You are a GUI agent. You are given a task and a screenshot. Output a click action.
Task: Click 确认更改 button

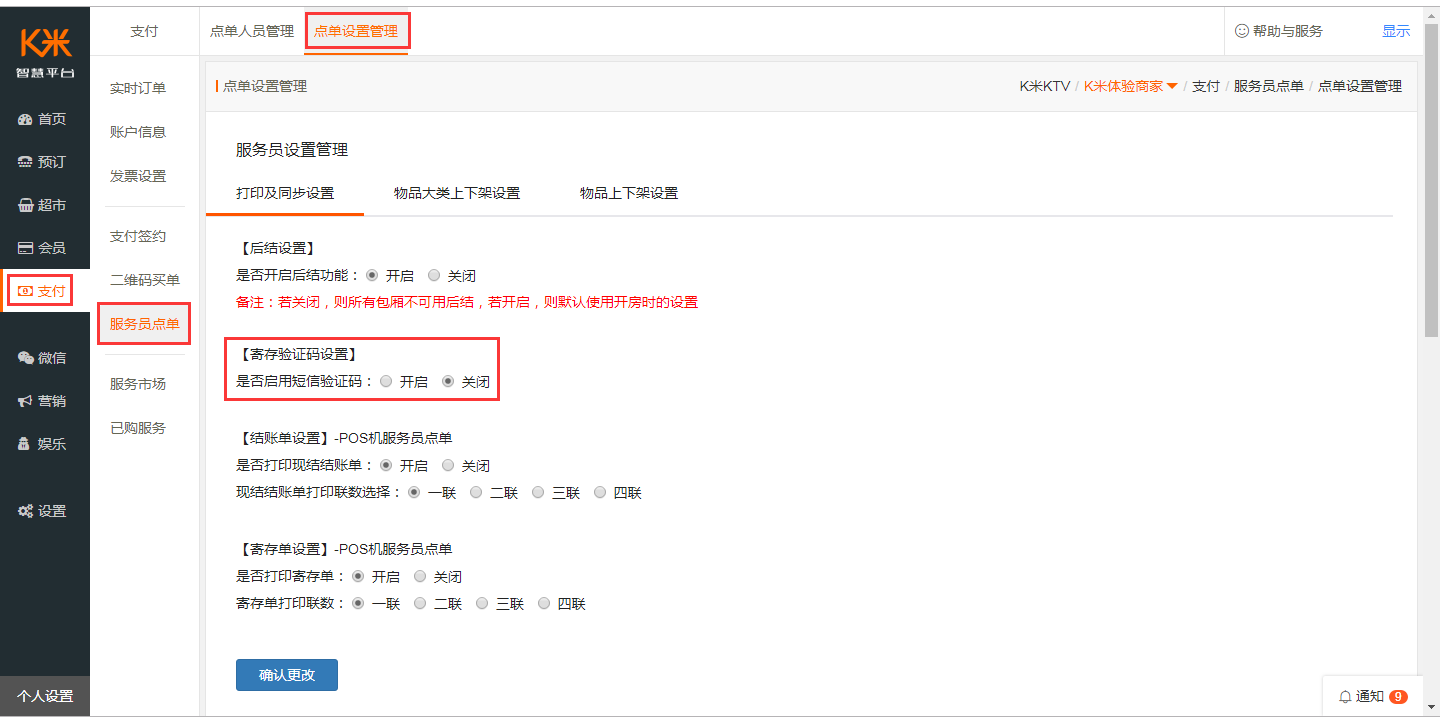pos(287,675)
